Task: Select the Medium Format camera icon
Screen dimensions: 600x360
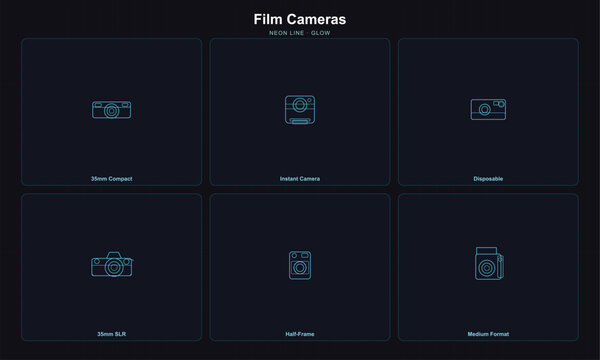Action: tap(489, 264)
